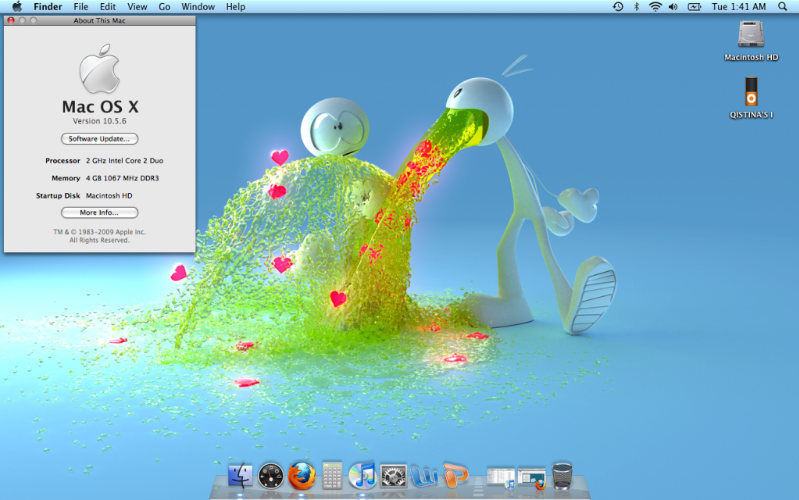The width and height of the screenshot is (799, 500).
Task: Launch Dashboard from the Dock
Action: click(x=271, y=476)
